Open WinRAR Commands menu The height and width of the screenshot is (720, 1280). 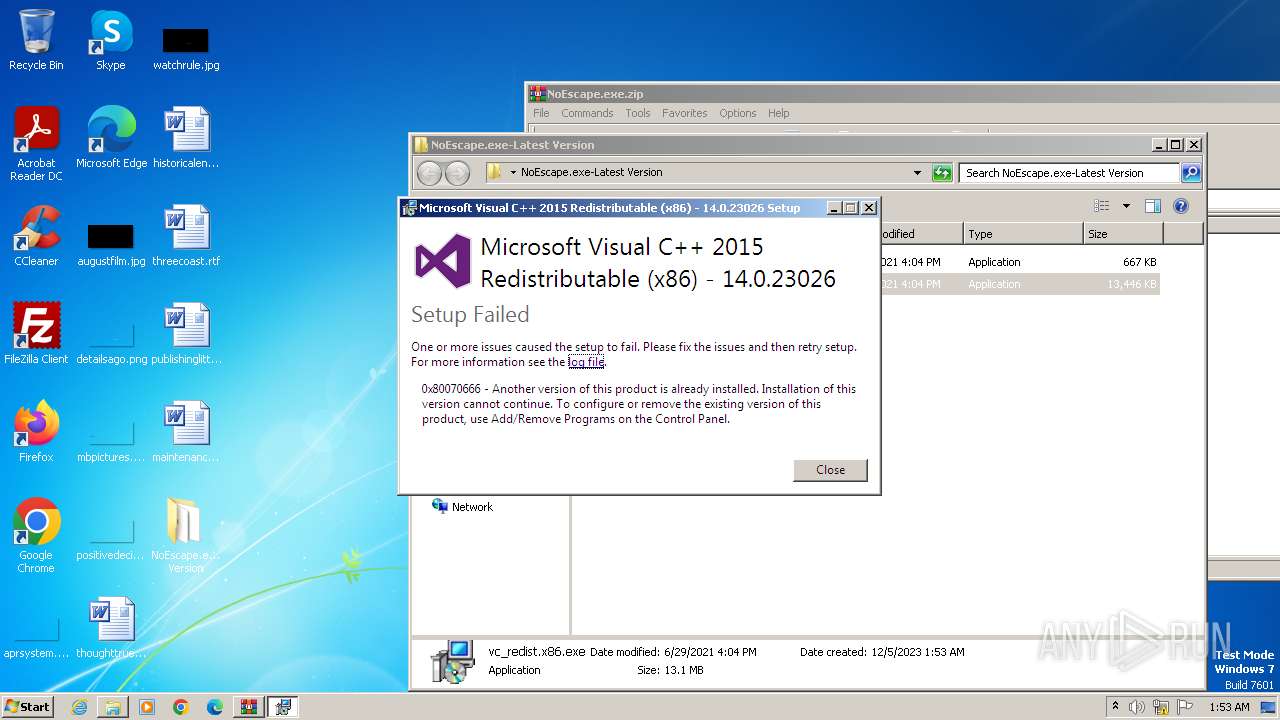pos(587,113)
